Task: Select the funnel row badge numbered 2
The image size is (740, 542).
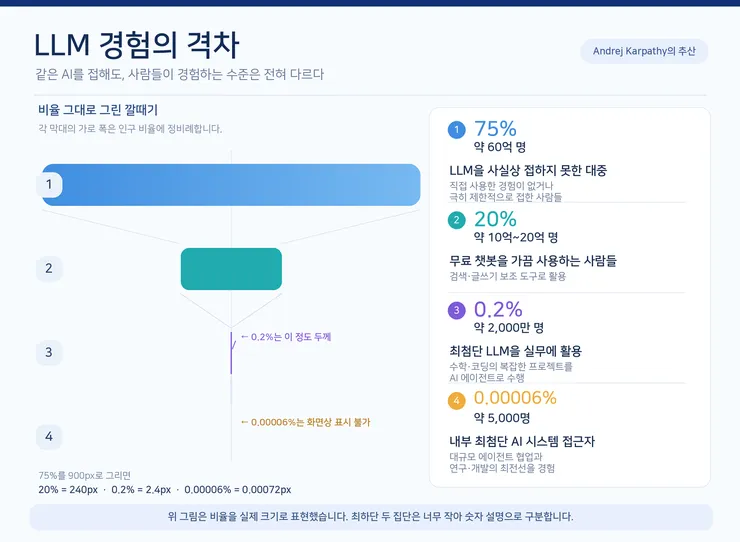Action: pyautogui.click(x=49, y=268)
